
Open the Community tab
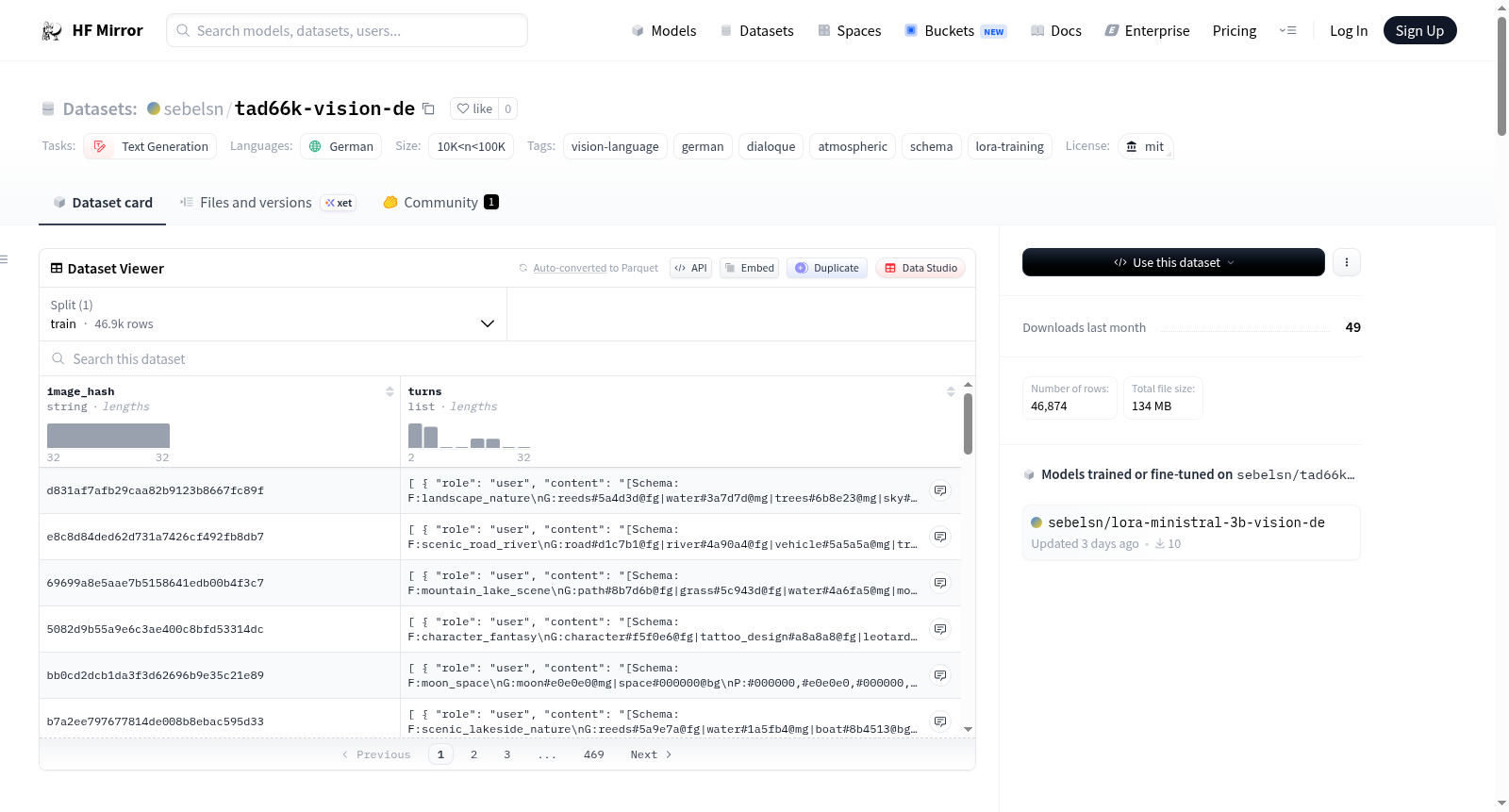(440, 203)
